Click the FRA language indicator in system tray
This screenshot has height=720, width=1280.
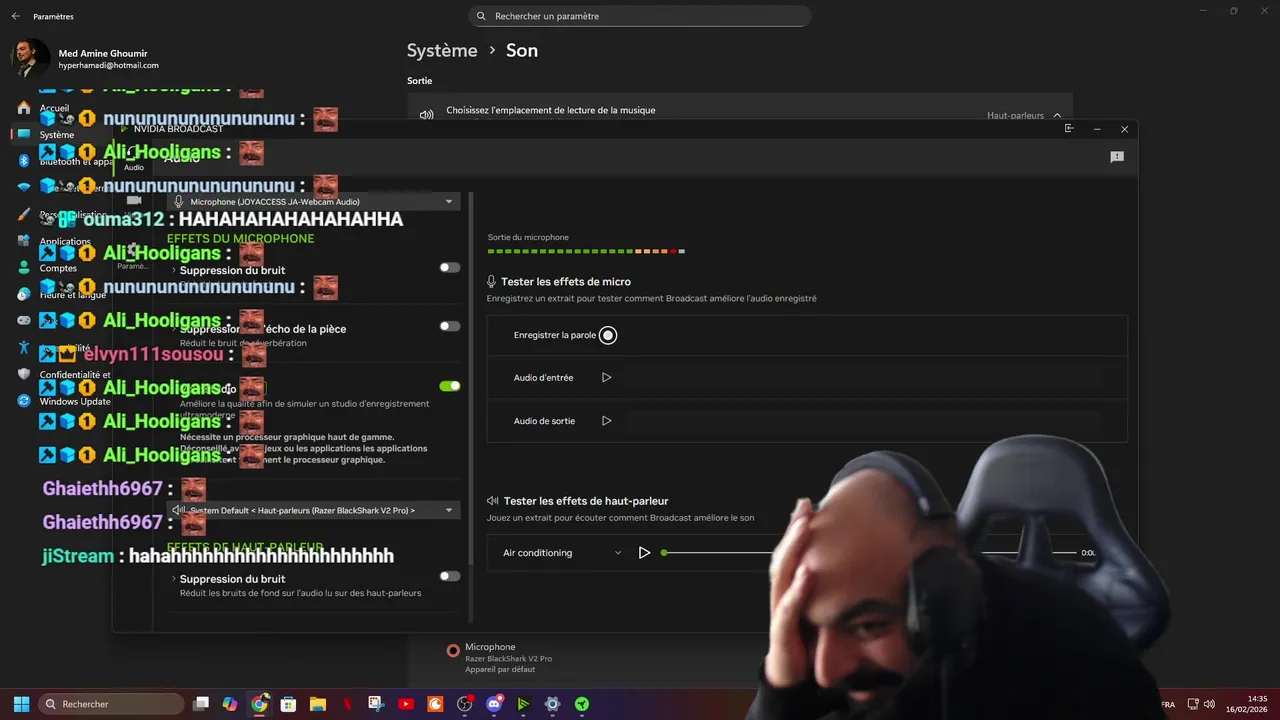(1168, 704)
